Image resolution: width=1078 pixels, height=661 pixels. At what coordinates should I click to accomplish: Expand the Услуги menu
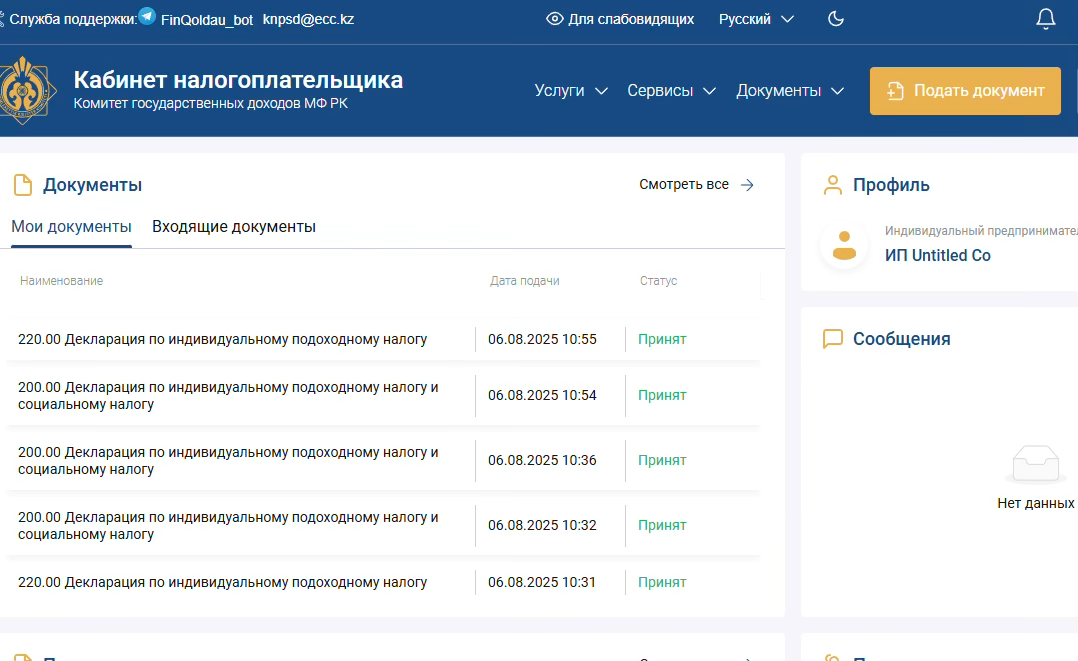tap(571, 90)
